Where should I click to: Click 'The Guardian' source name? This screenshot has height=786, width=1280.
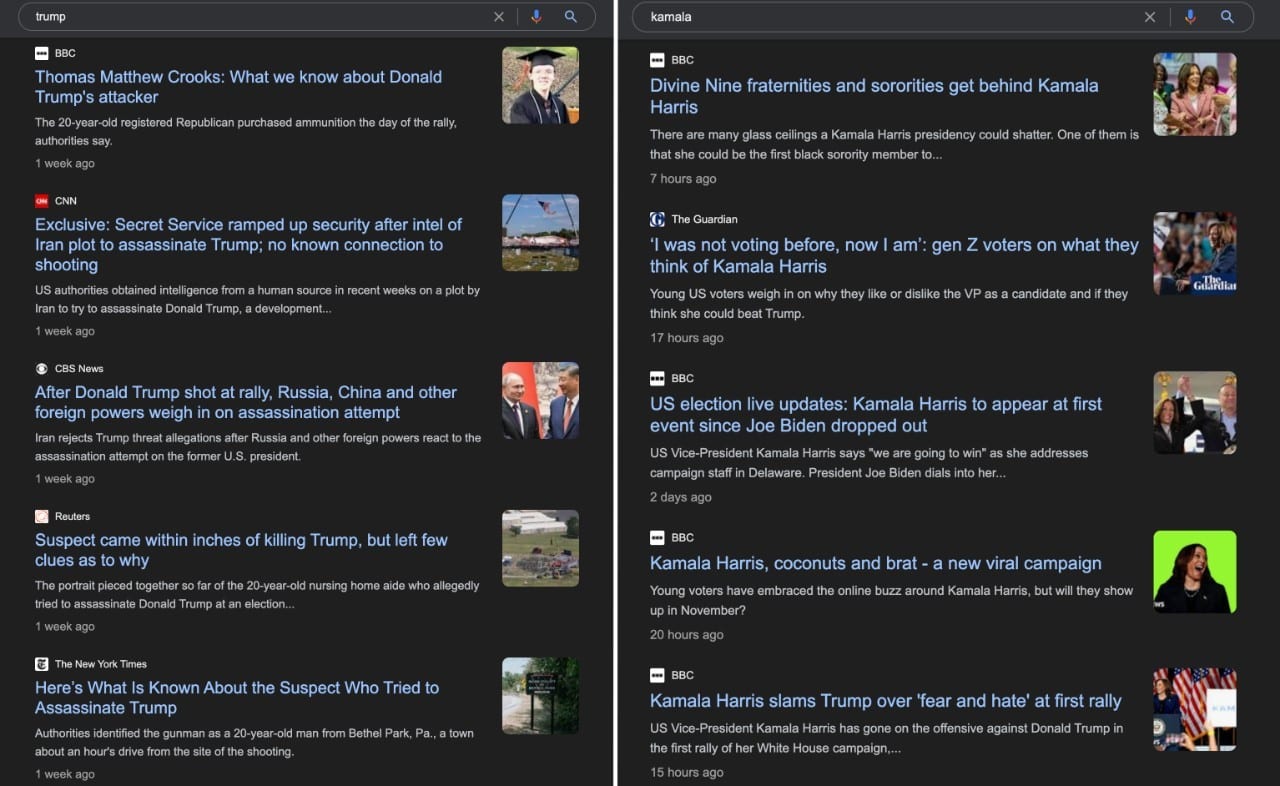coord(704,219)
